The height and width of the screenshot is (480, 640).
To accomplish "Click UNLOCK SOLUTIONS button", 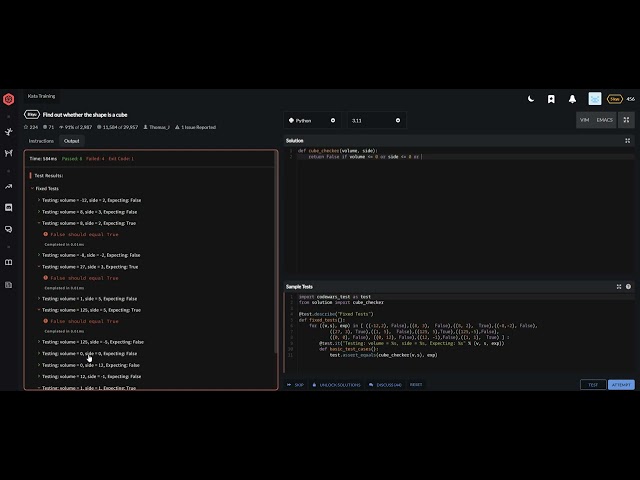I will click(x=337, y=385).
